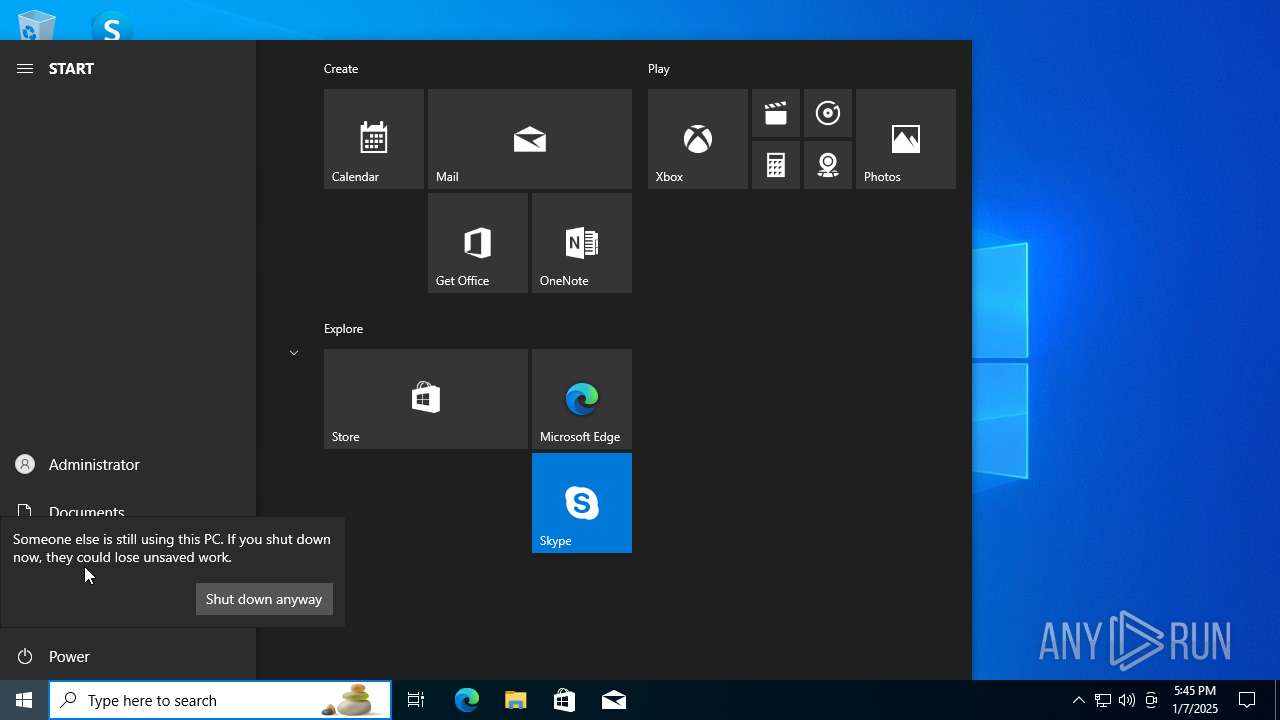1280x720 pixels.
Task: Open the Xbox tile
Action: 698,139
